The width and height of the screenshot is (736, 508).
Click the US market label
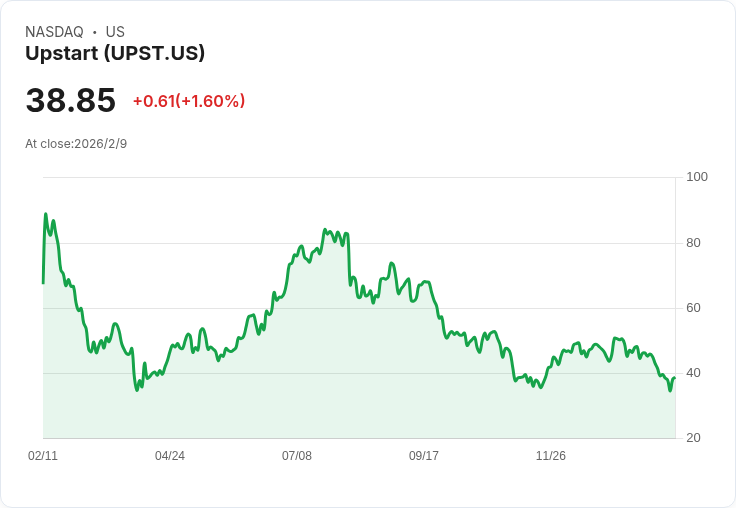click(x=115, y=32)
